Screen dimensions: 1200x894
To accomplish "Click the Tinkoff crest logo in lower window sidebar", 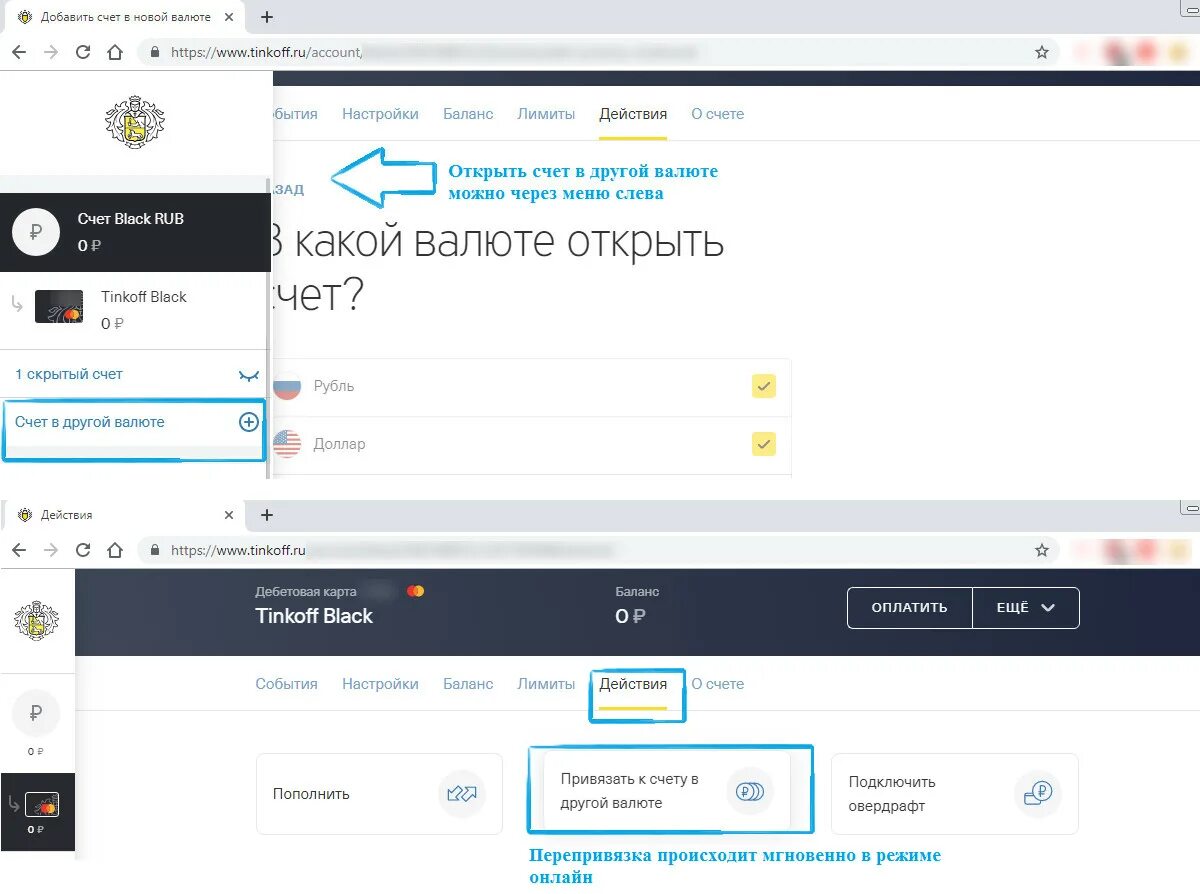I will [x=37, y=620].
